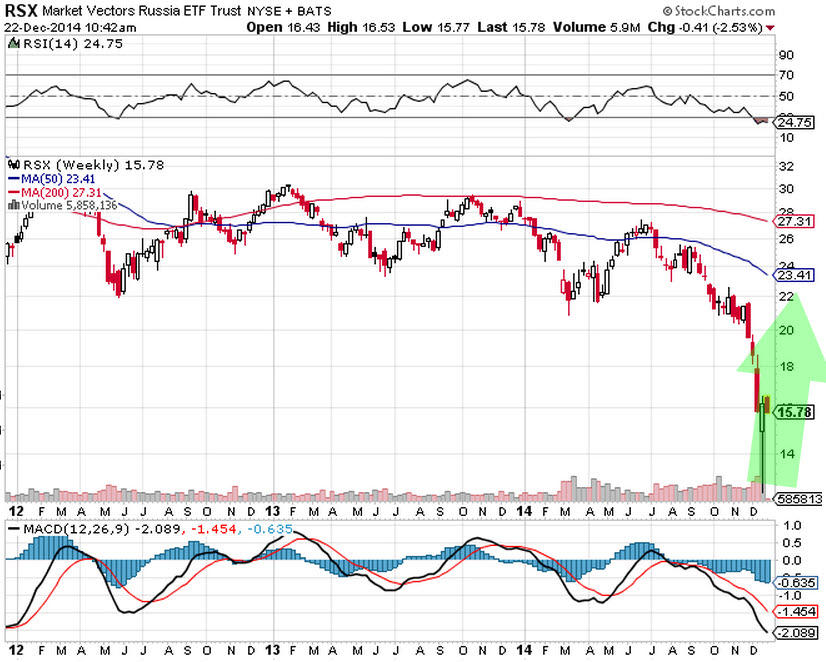The image size is (826, 662).
Task: Select the 15.78 last price tag
Action: coord(793,411)
